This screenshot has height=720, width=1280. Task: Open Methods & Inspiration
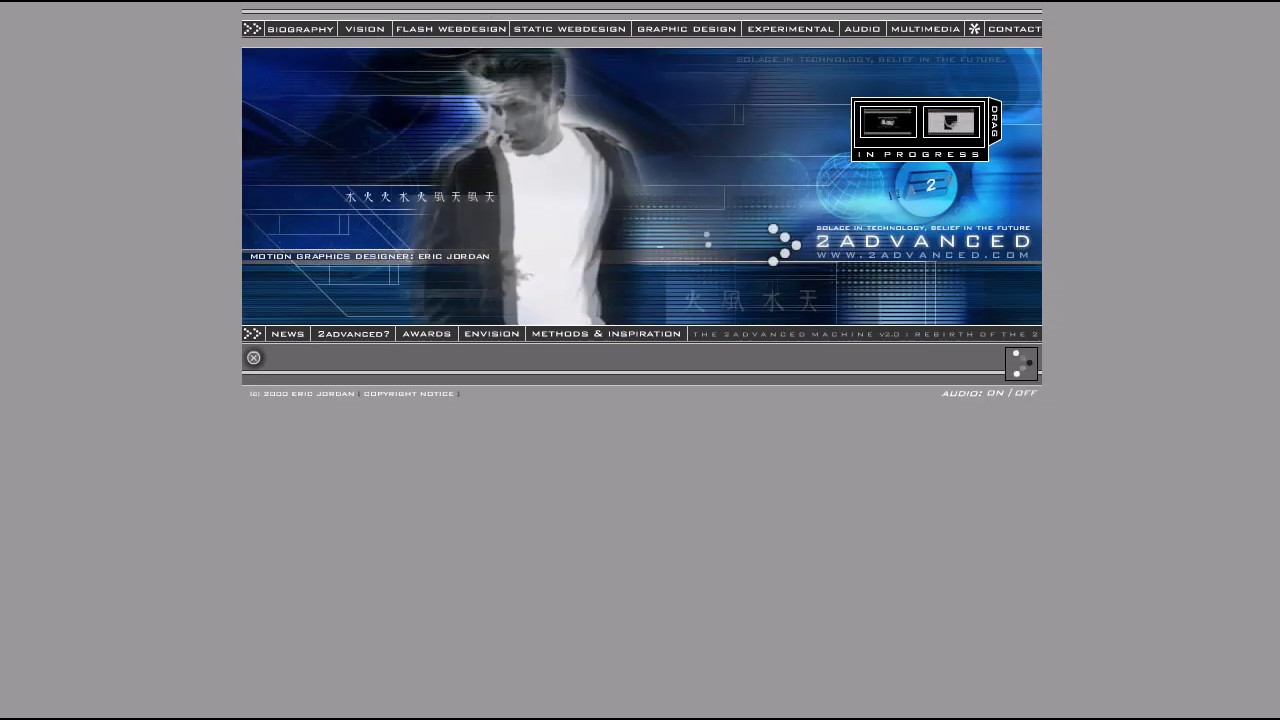click(x=606, y=334)
